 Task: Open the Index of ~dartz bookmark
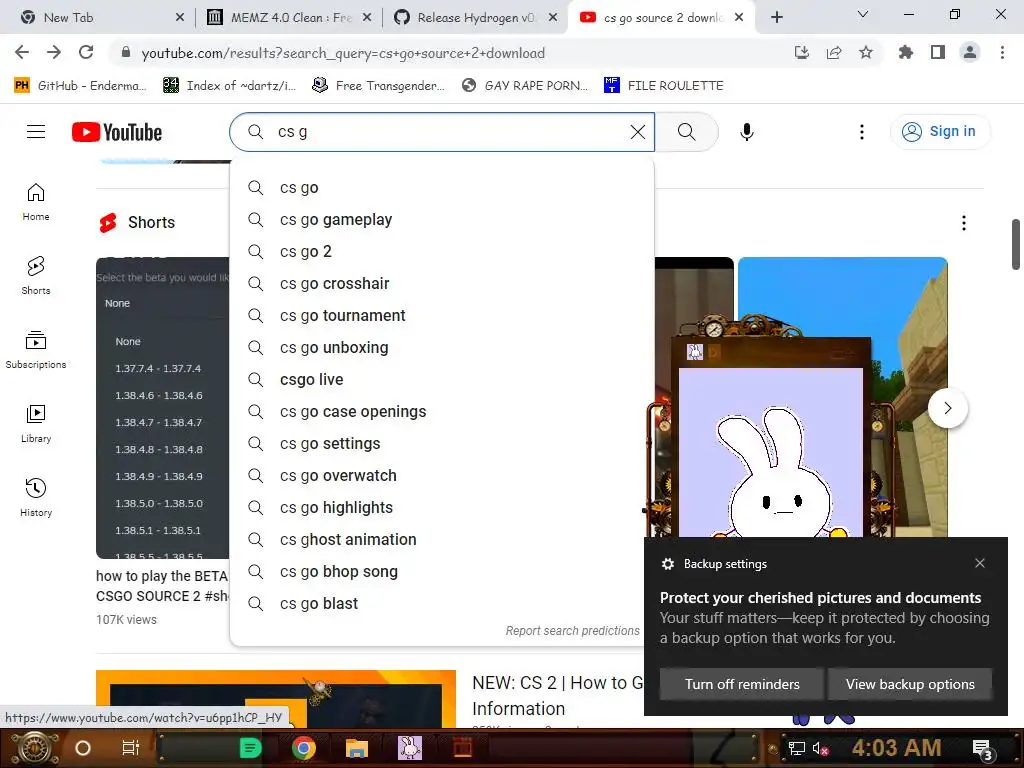(230, 86)
